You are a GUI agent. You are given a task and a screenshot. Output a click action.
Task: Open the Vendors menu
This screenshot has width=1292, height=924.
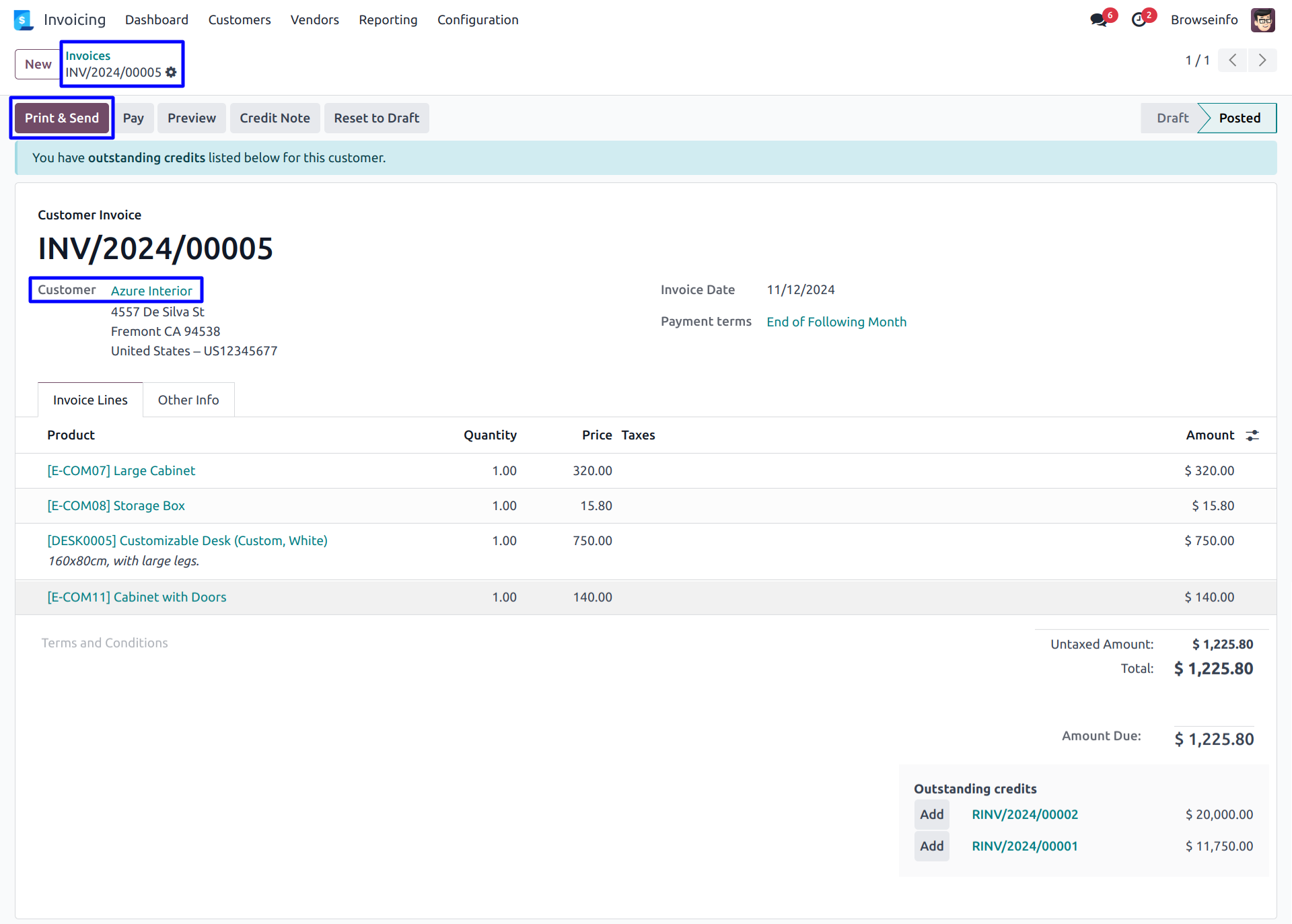point(314,20)
